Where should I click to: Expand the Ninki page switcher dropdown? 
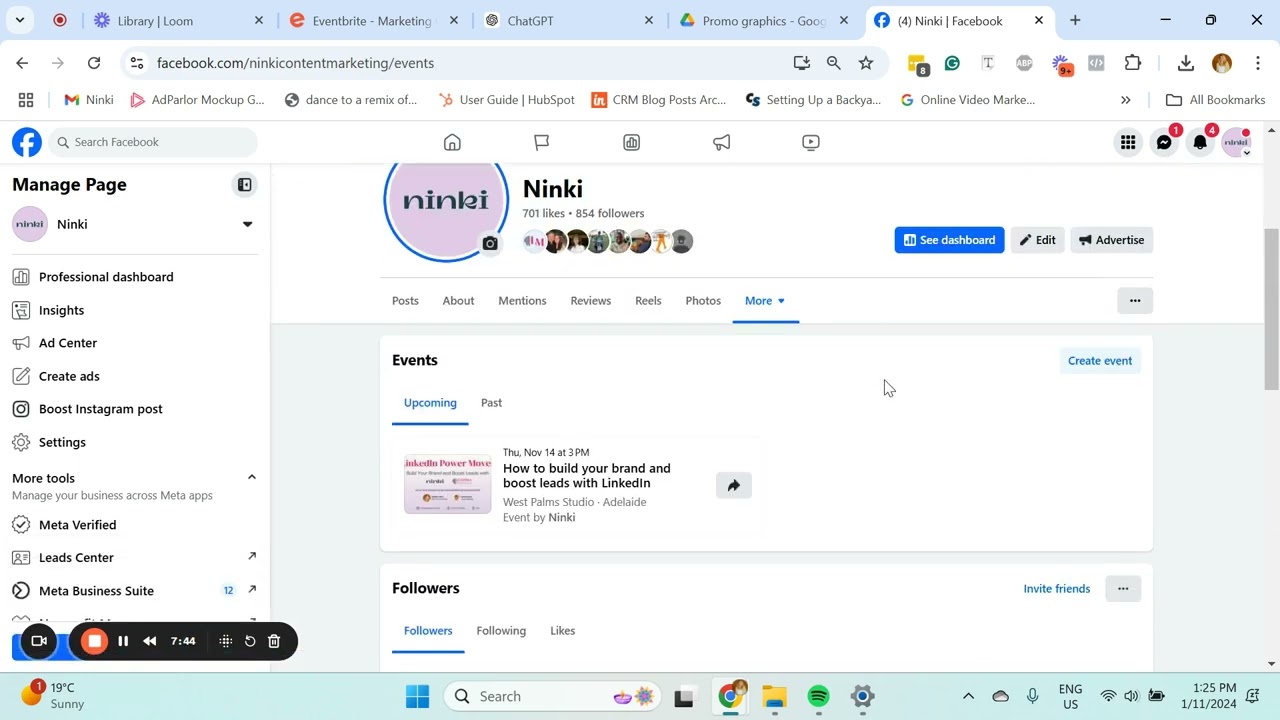pyautogui.click(x=247, y=224)
